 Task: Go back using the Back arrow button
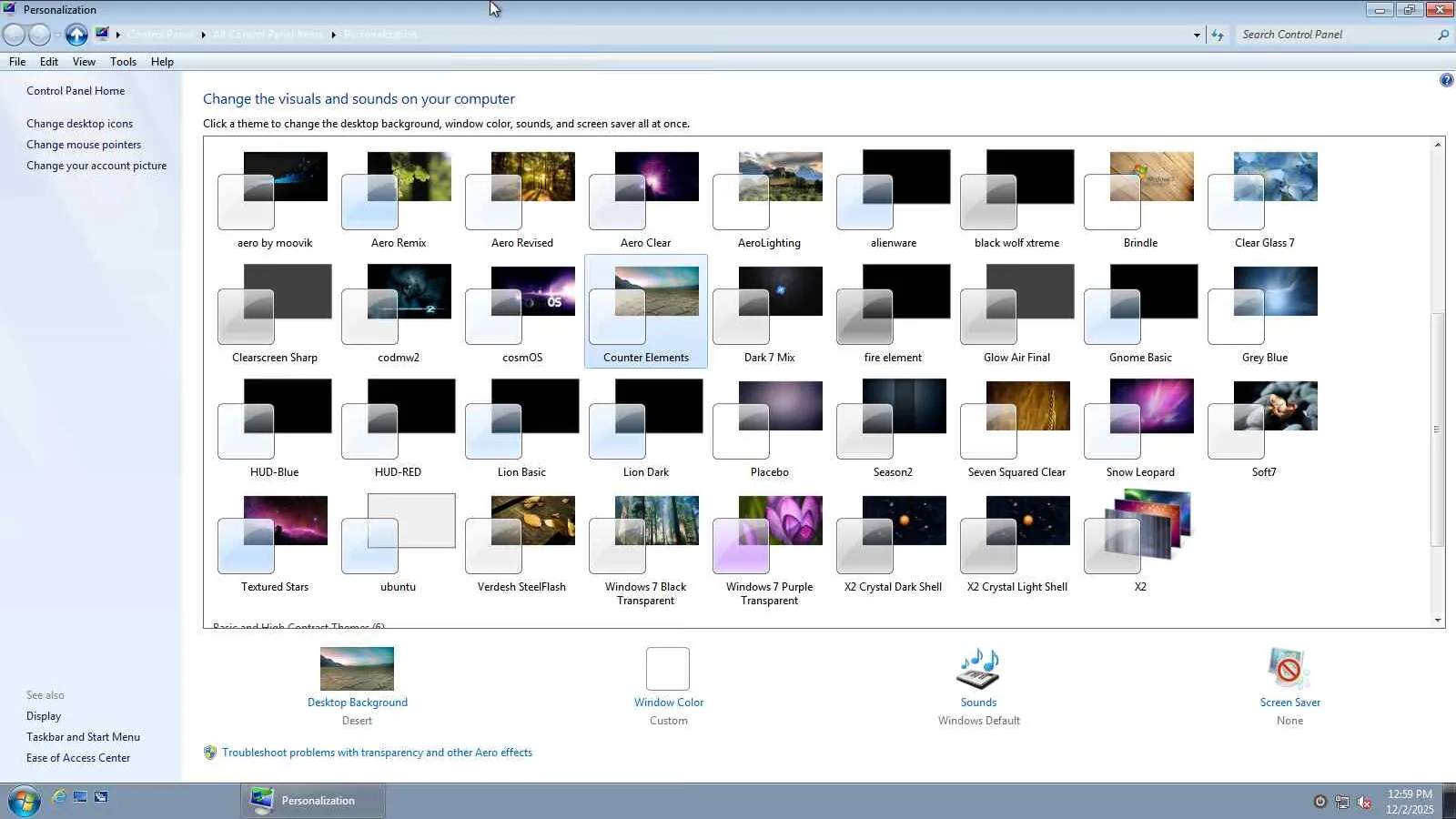click(15, 35)
